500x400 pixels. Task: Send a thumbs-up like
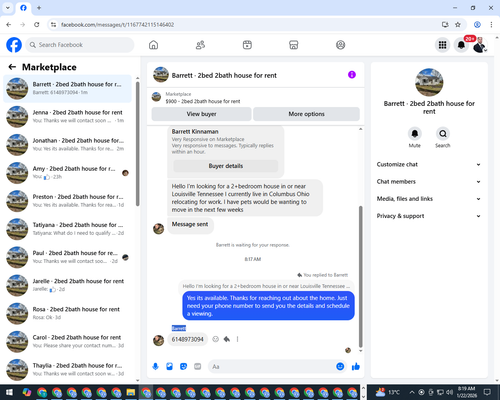click(356, 367)
